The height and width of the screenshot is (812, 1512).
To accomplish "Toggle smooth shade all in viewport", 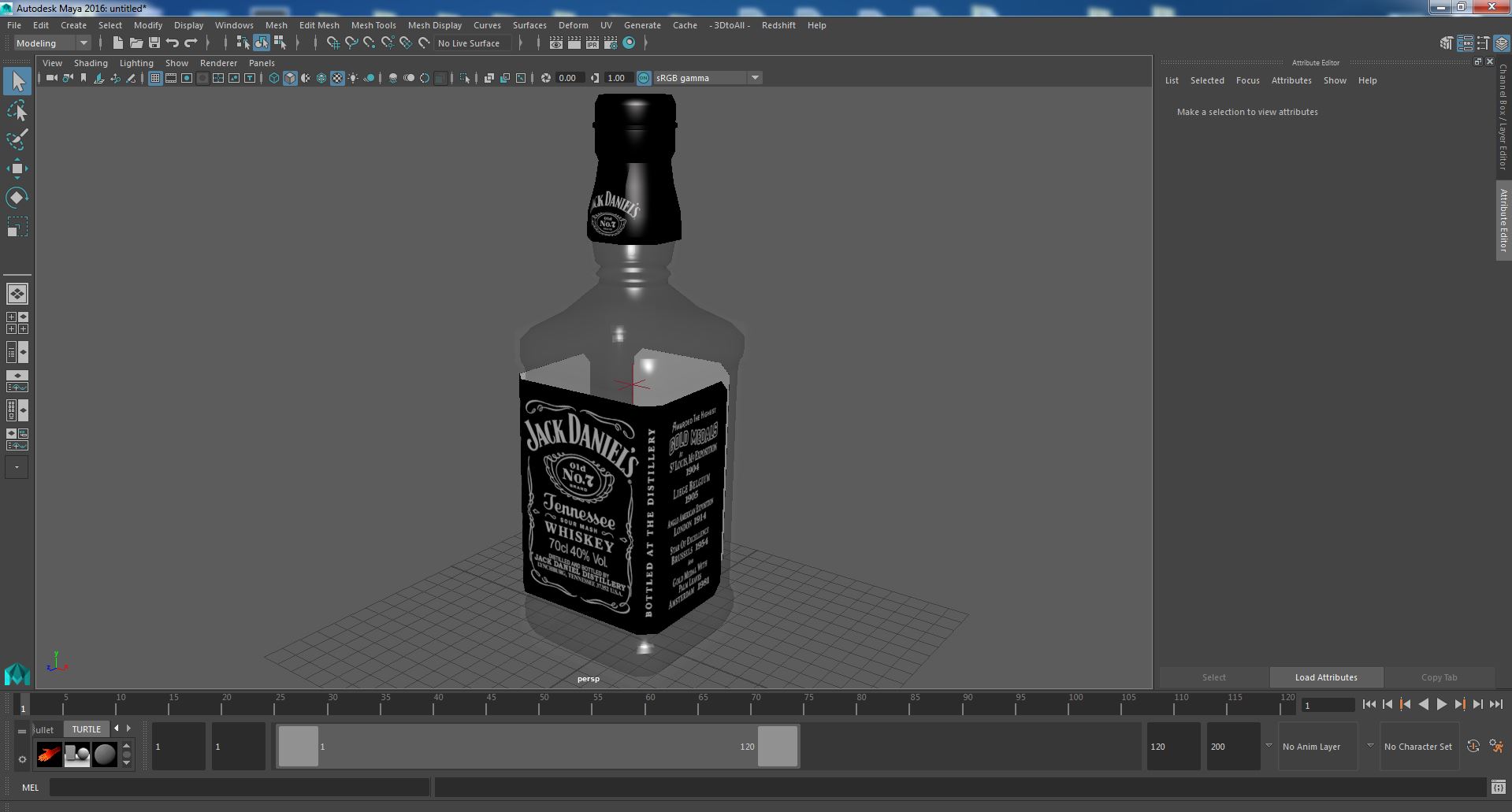I will [x=290, y=78].
